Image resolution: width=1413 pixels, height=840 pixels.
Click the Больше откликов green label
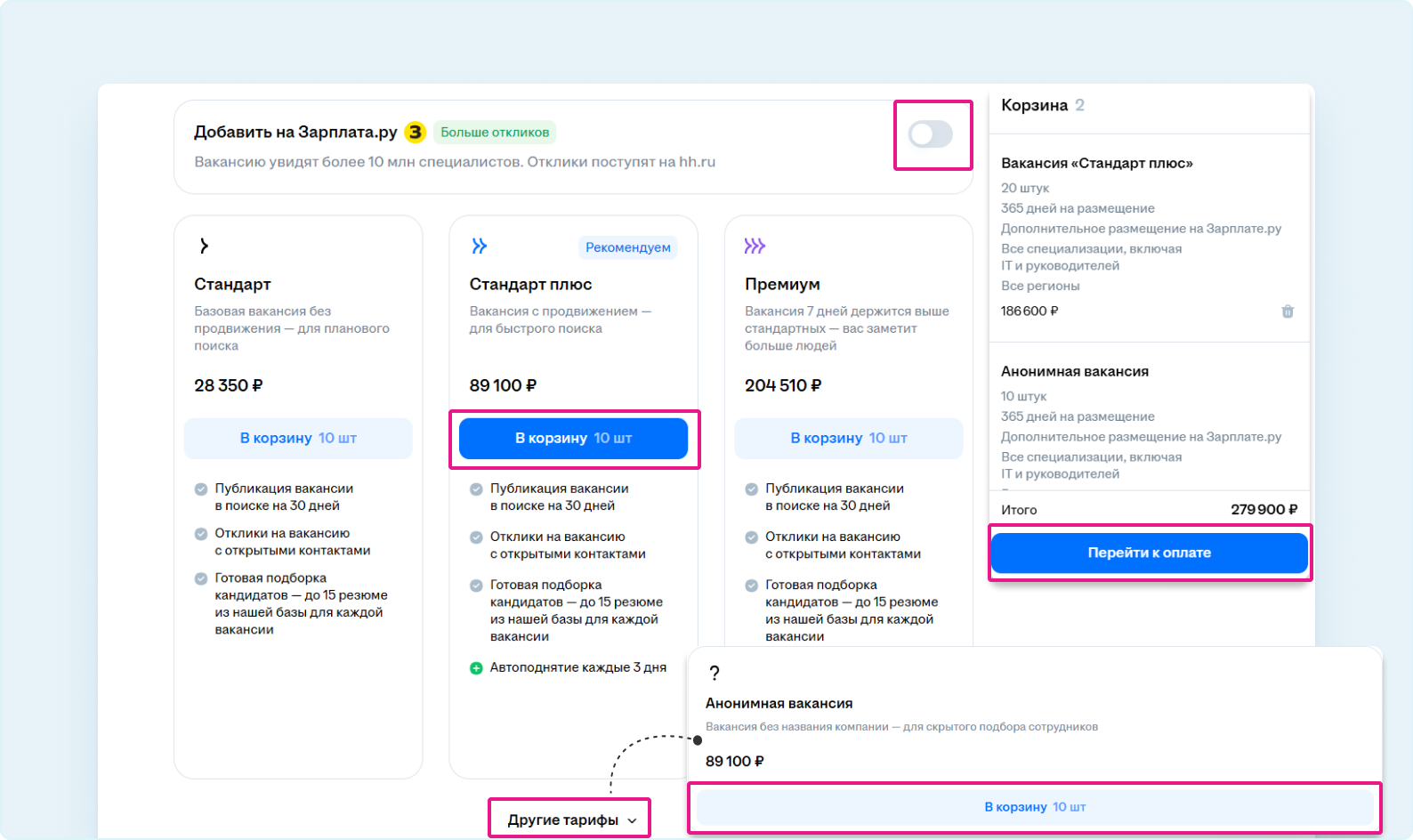pos(495,133)
